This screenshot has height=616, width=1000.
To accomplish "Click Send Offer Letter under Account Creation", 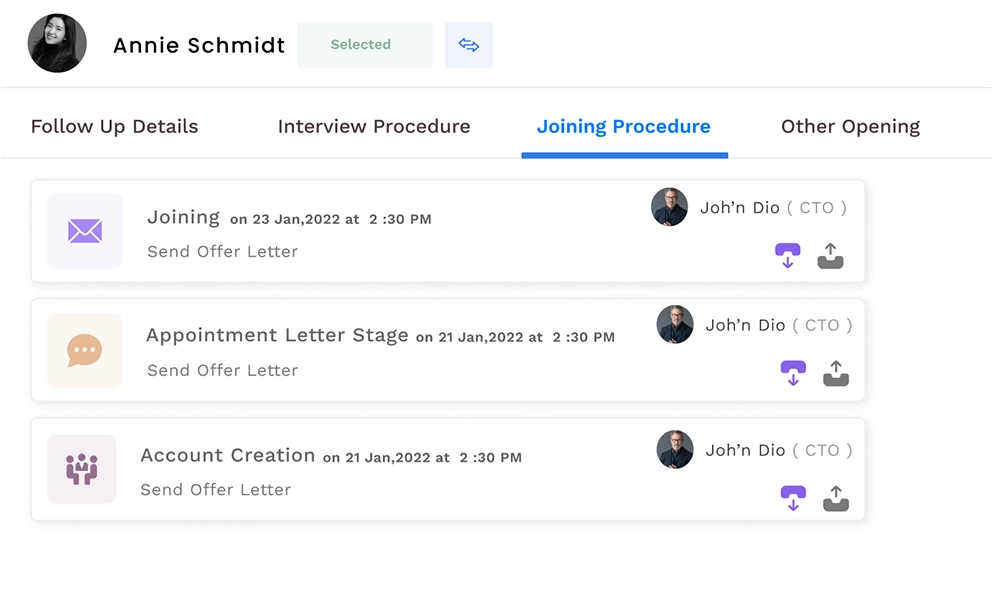I will point(216,489).
